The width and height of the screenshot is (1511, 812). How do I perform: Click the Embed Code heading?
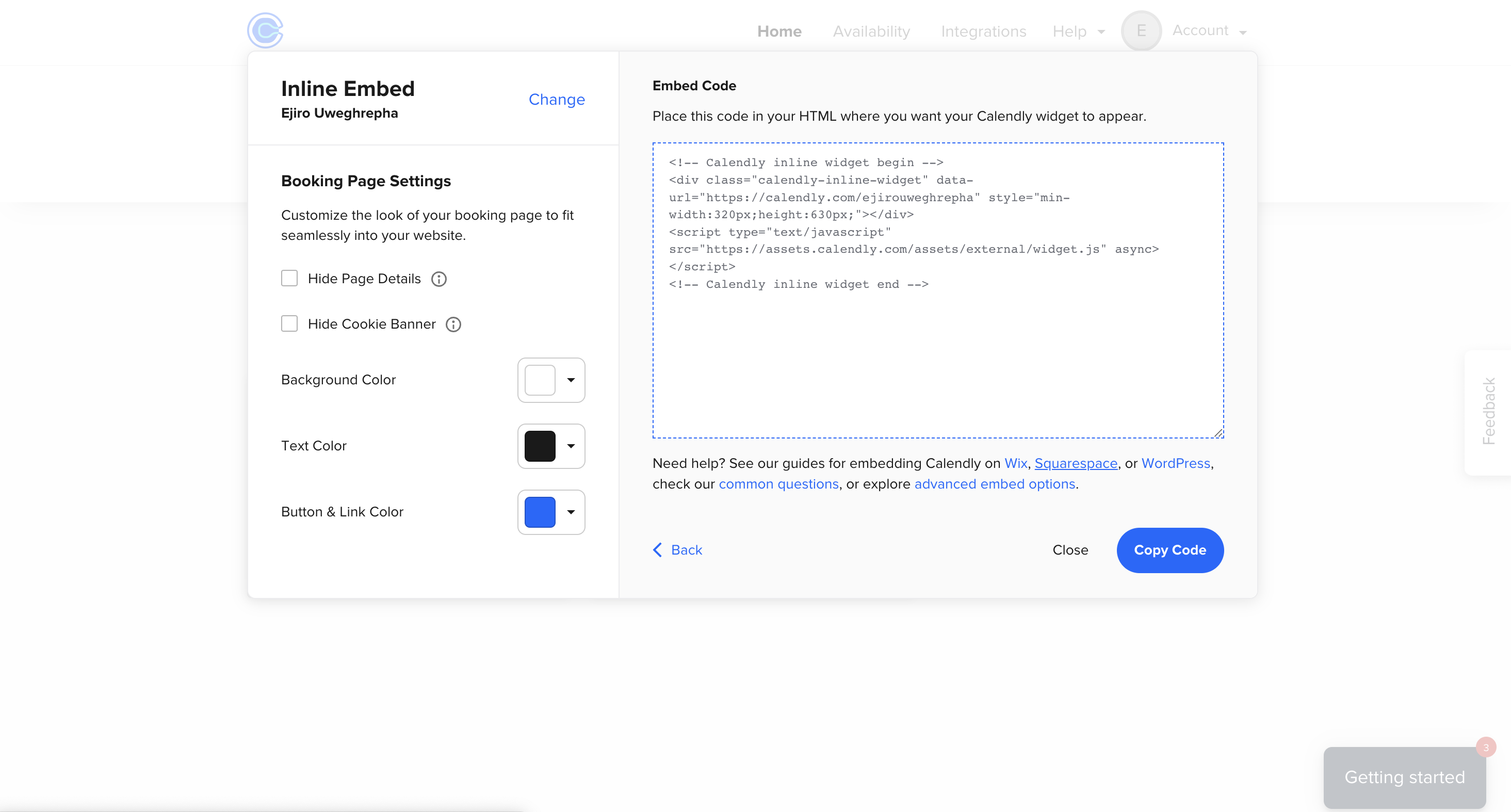(x=694, y=86)
